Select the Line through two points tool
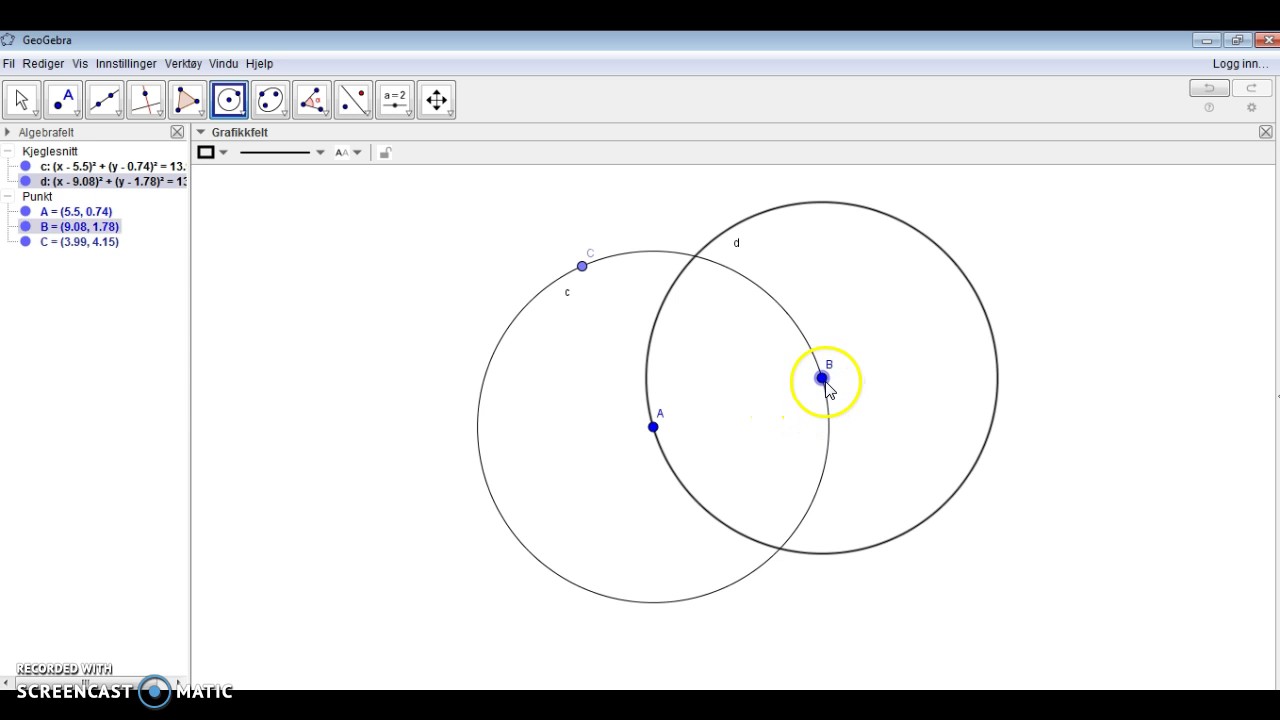This screenshot has height=720, width=1280. pyautogui.click(x=104, y=99)
